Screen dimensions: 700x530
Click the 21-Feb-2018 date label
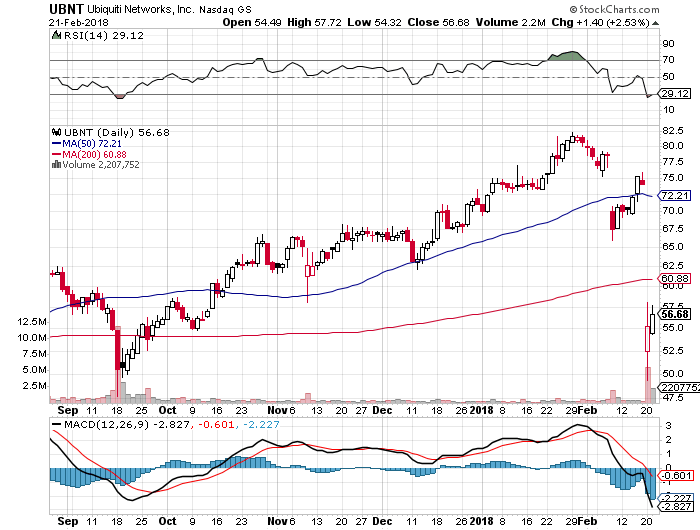79,22
